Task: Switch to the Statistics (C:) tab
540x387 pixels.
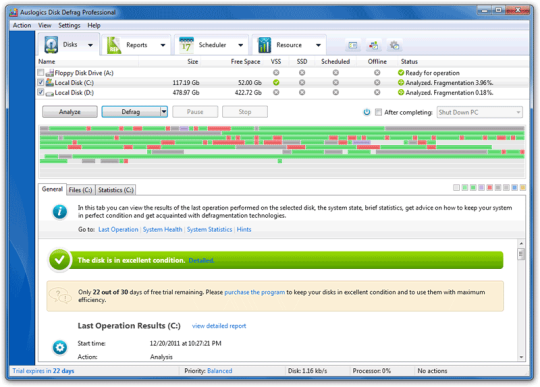Action: click(116, 190)
